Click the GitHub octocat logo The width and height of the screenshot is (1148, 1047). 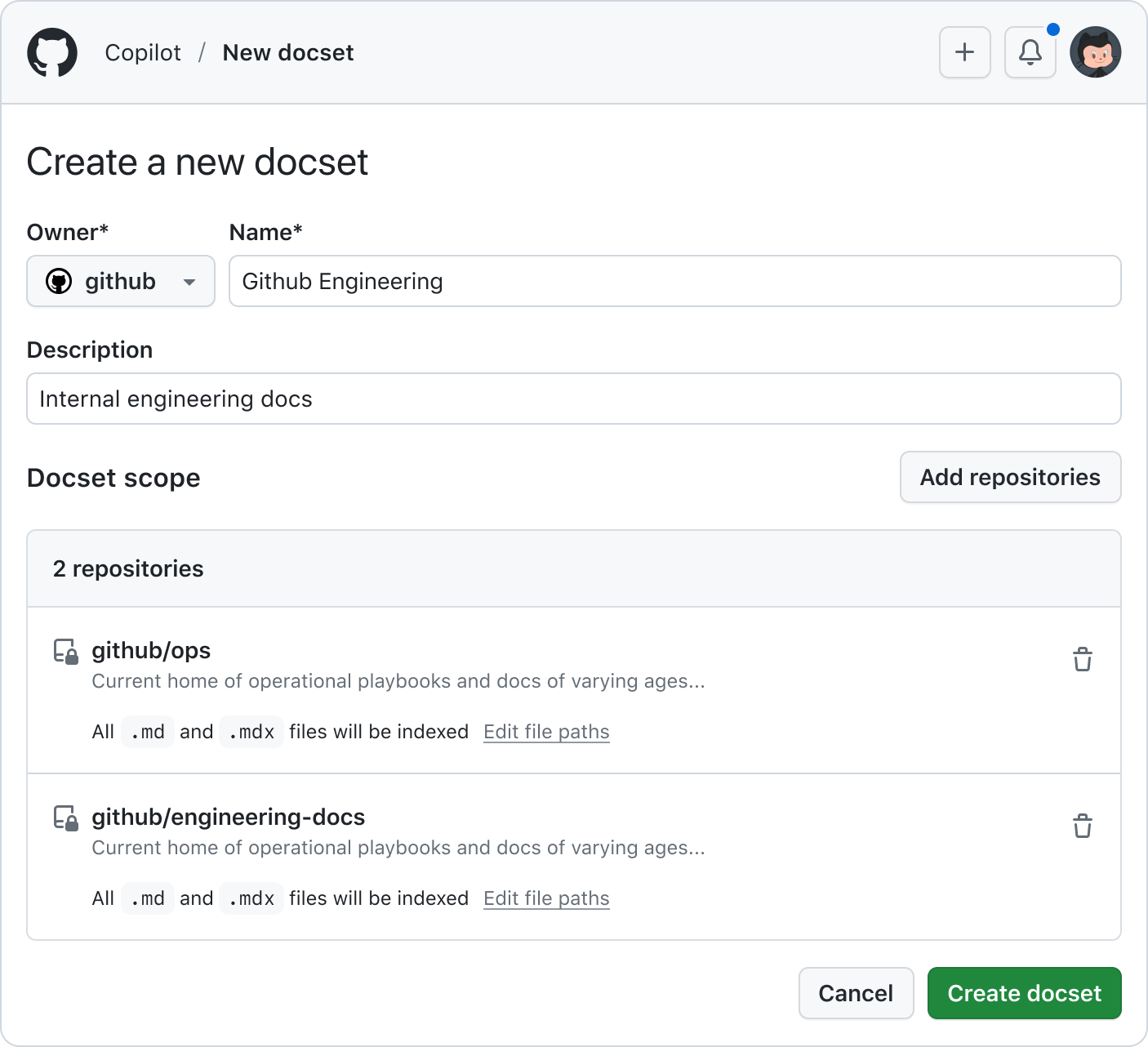point(51,52)
